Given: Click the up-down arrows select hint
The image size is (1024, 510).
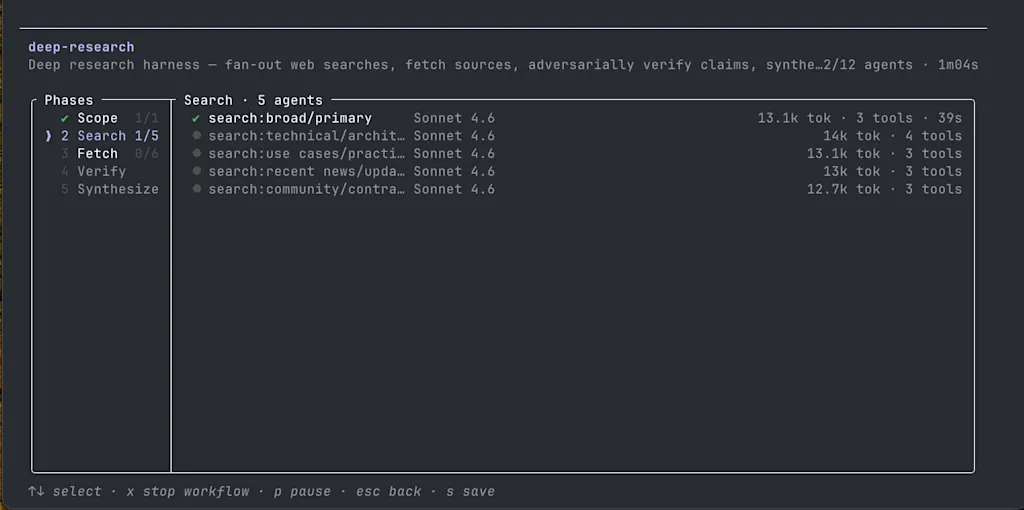Looking at the screenshot, I should (36, 491).
